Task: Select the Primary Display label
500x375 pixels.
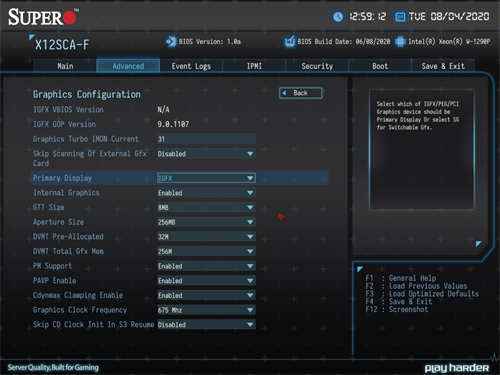Action: [62, 178]
